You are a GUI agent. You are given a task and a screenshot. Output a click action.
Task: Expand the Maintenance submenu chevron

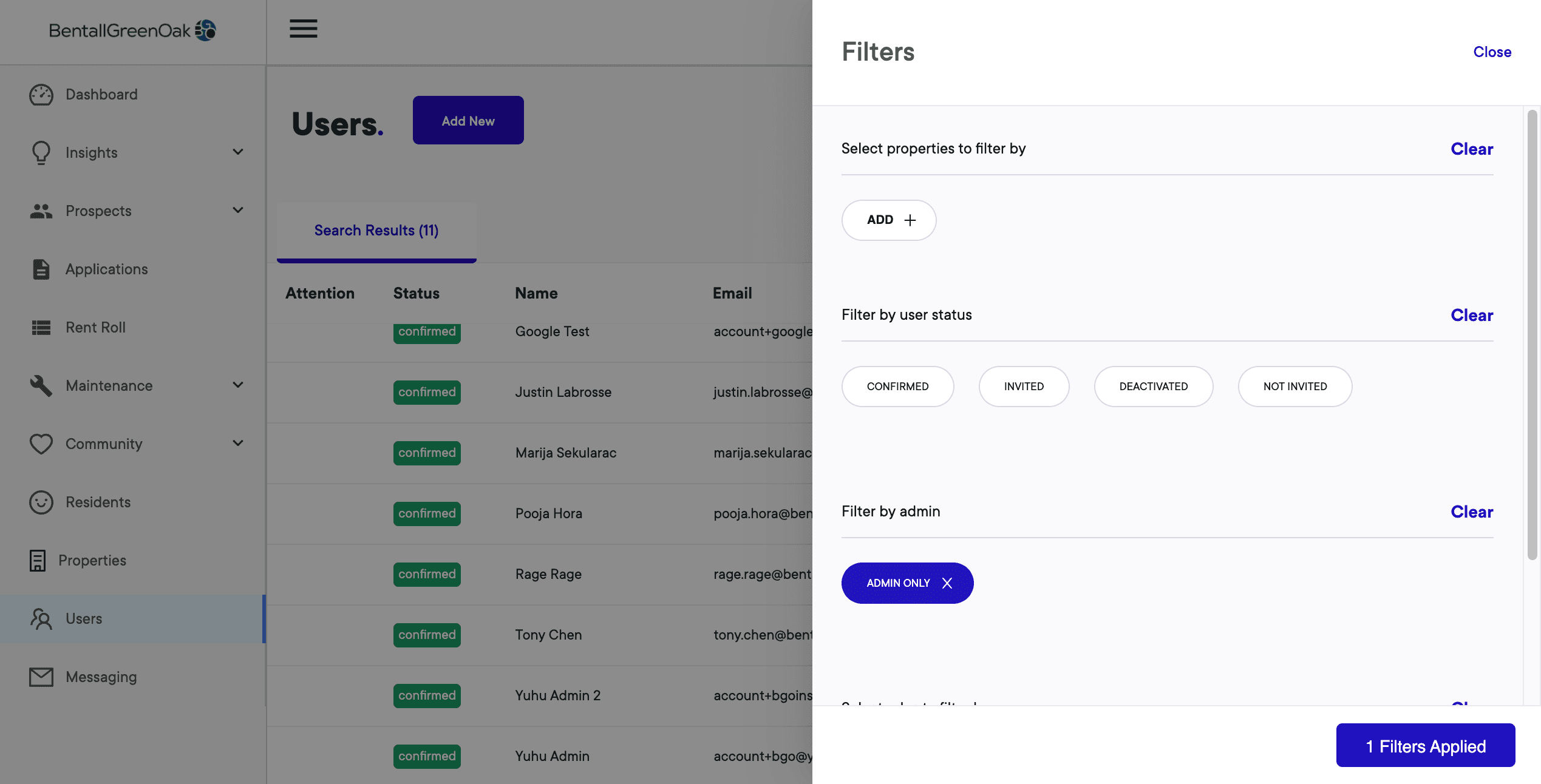(x=238, y=385)
